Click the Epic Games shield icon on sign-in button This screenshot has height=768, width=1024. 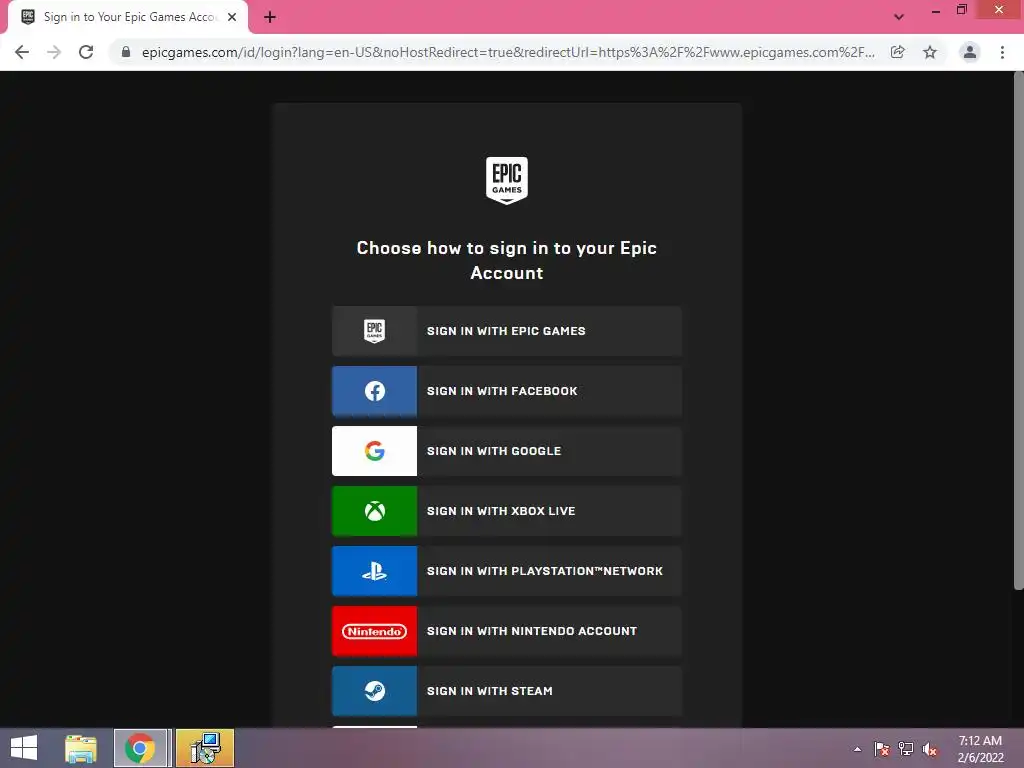[x=374, y=331]
